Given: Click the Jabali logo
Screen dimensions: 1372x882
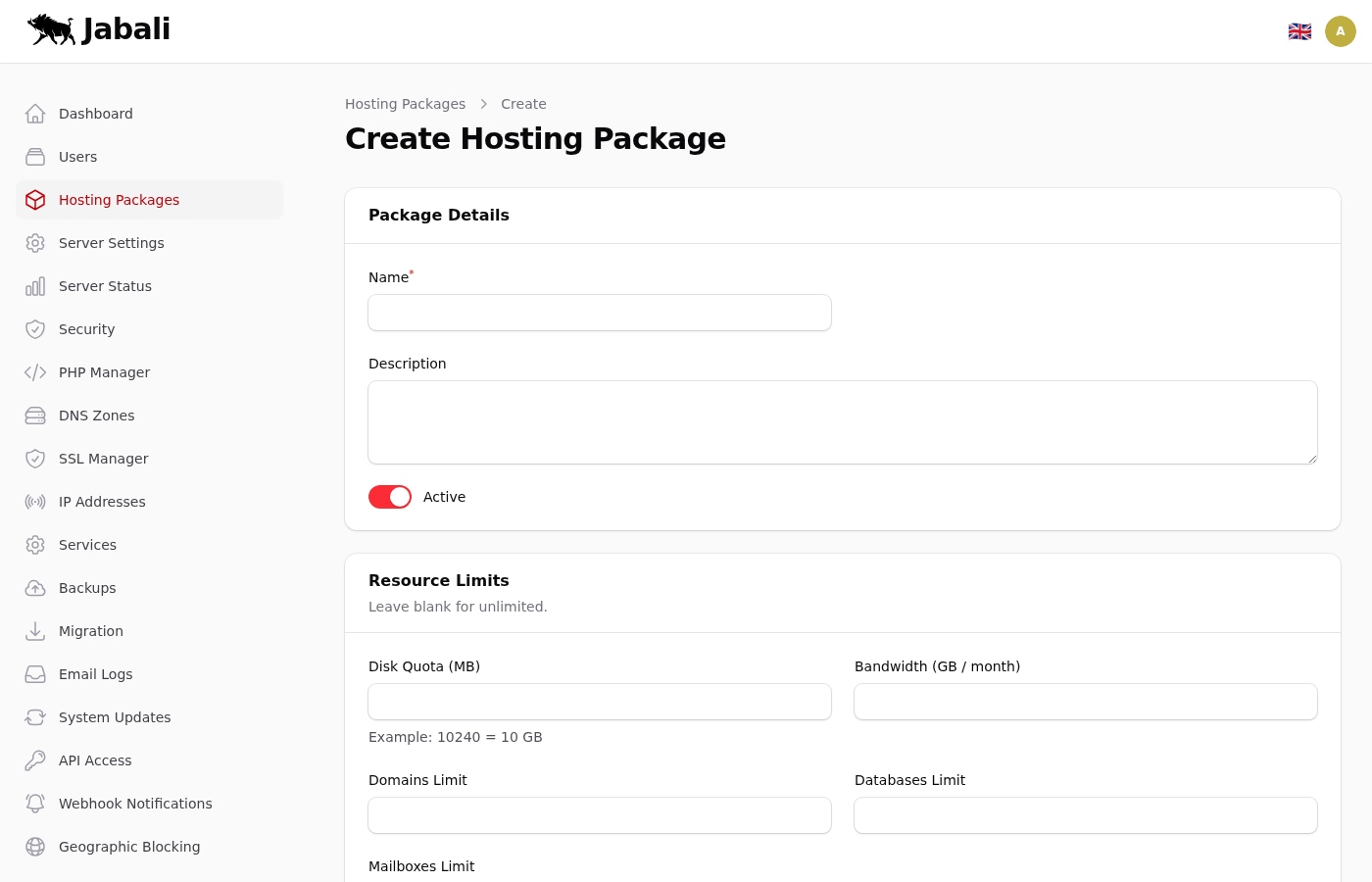Looking at the screenshot, I should tap(99, 29).
